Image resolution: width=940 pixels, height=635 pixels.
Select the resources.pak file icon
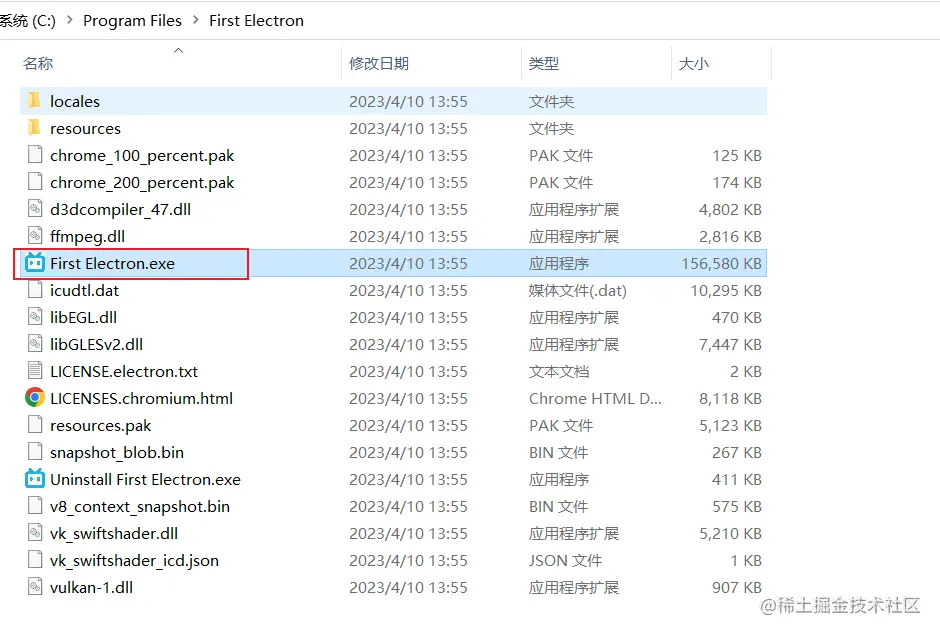(x=35, y=425)
